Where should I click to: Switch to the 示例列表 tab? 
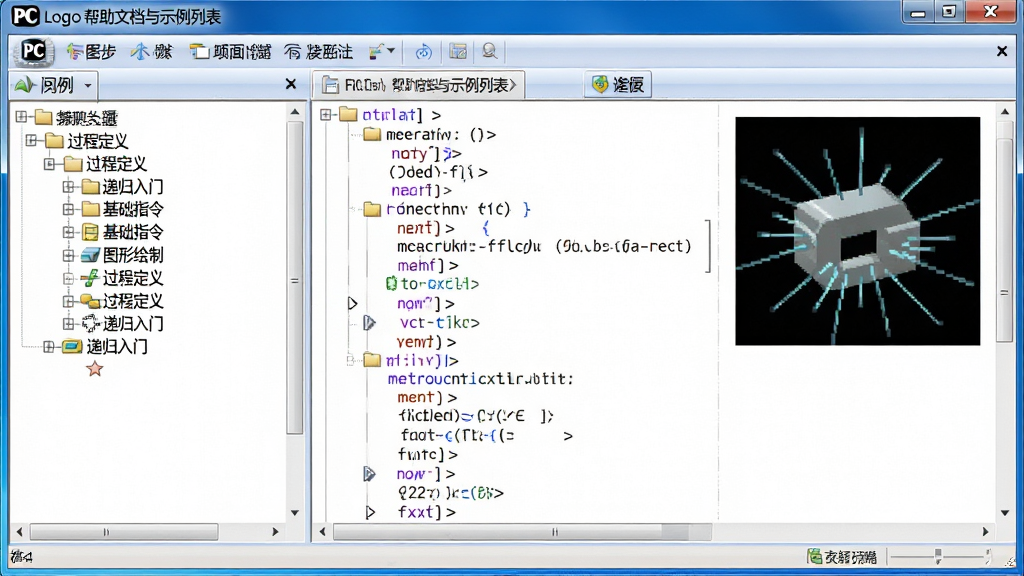(x=419, y=85)
